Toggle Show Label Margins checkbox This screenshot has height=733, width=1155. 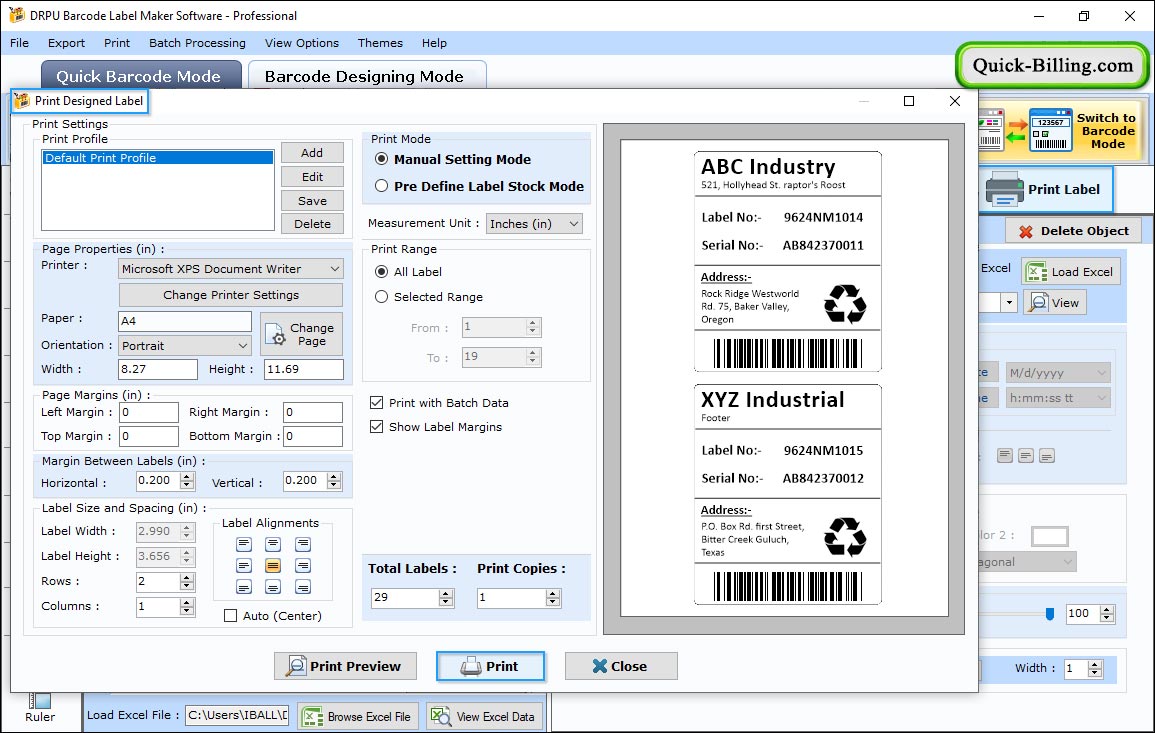pos(376,427)
